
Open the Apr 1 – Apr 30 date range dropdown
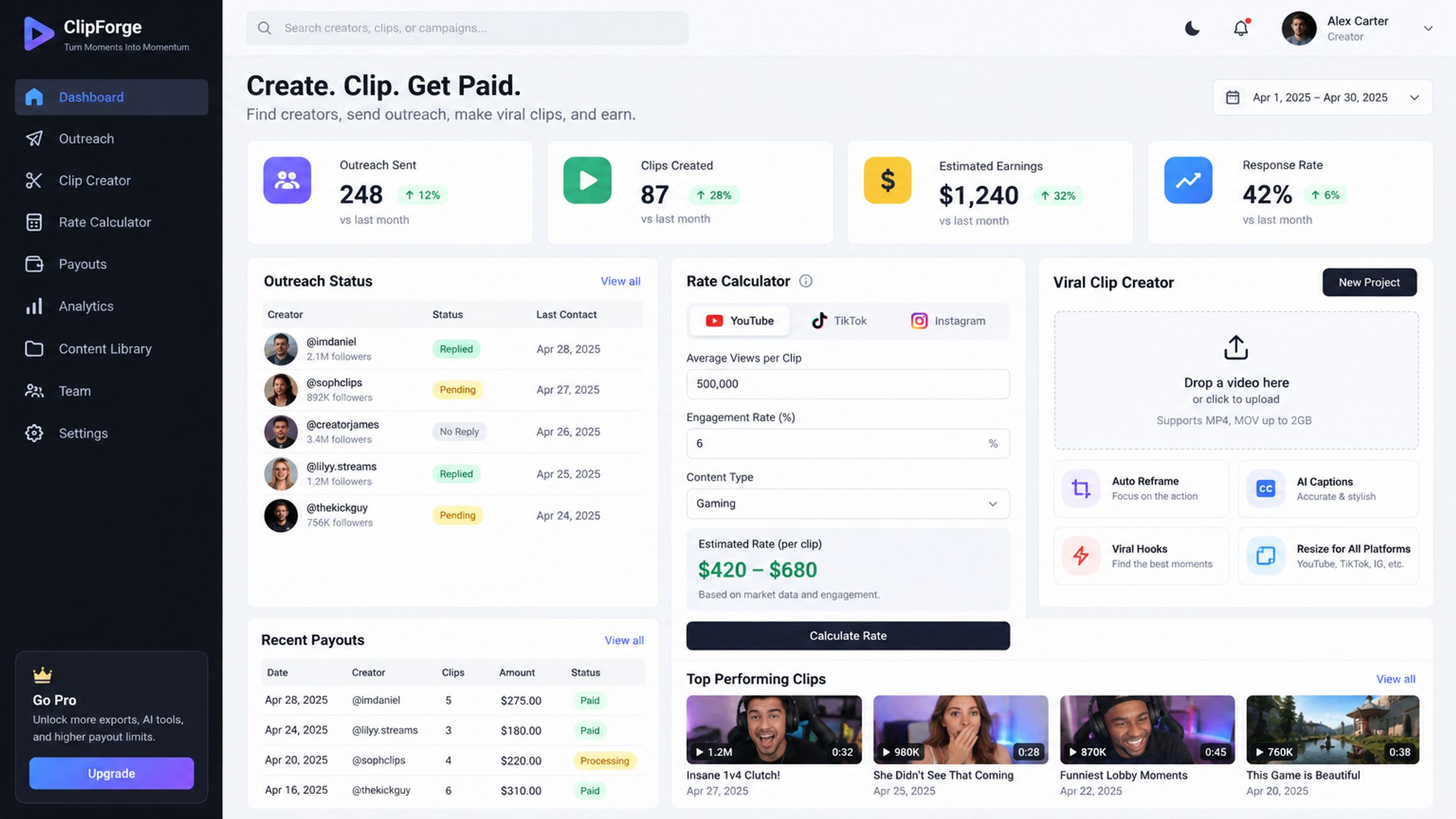click(x=1323, y=97)
